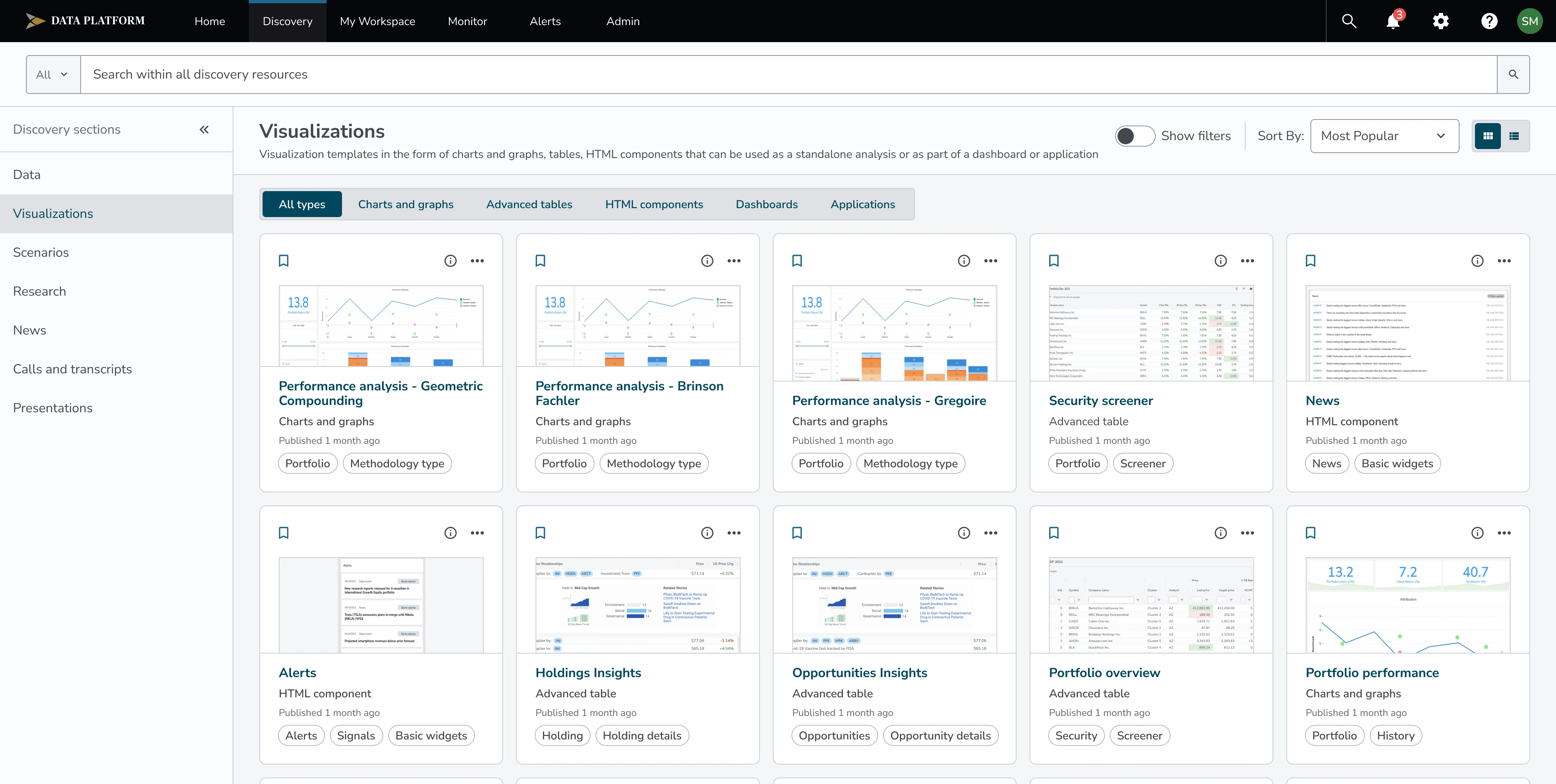Open notifications bell with 3 alerts
Image resolution: width=1556 pixels, height=784 pixels.
(x=1394, y=21)
